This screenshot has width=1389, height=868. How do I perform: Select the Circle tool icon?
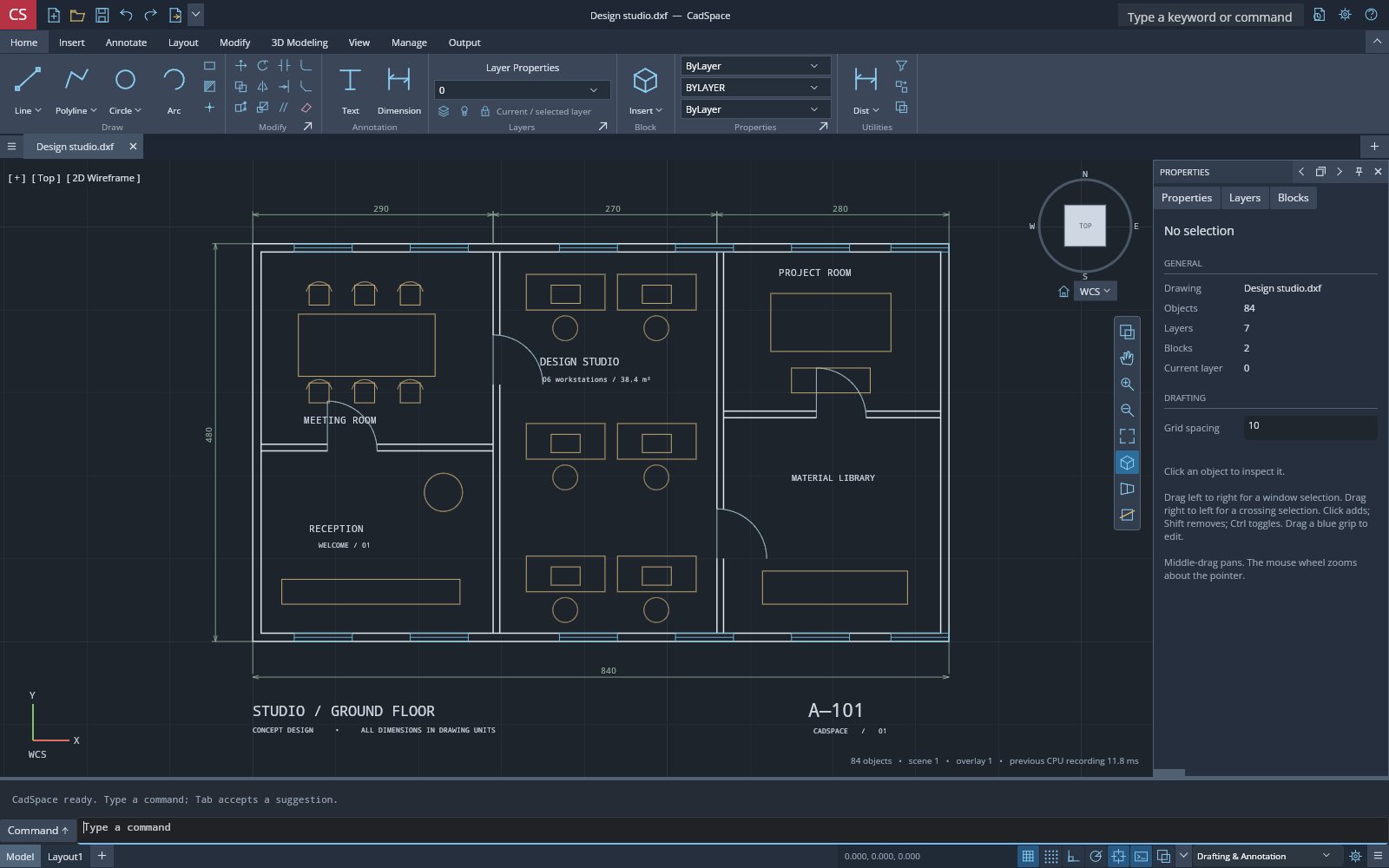point(125,80)
